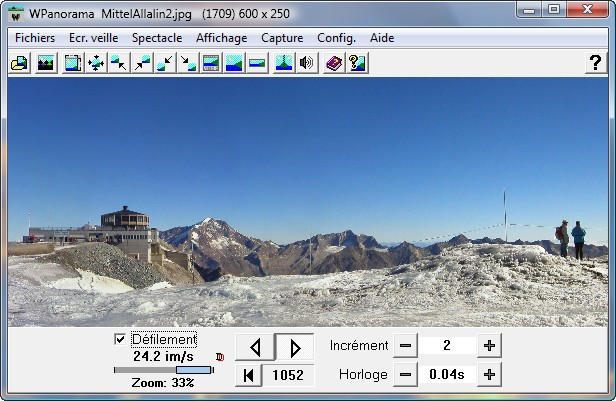Click the zoom slider handle
Viewport: 616px width, 401px height.
(x=194, y=370)
